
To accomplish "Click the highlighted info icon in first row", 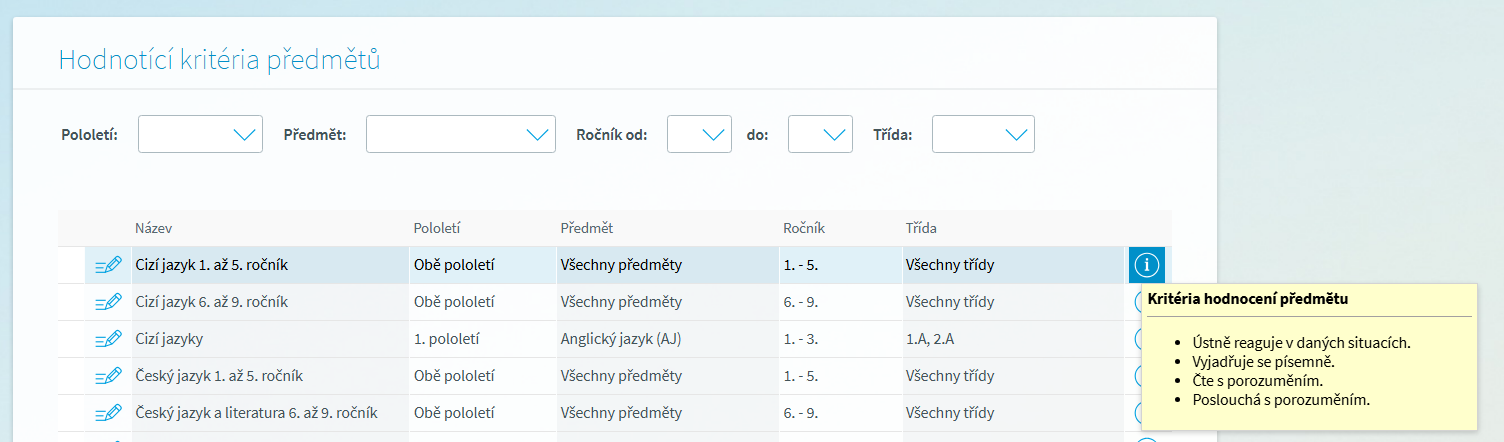I will 1147,265.
